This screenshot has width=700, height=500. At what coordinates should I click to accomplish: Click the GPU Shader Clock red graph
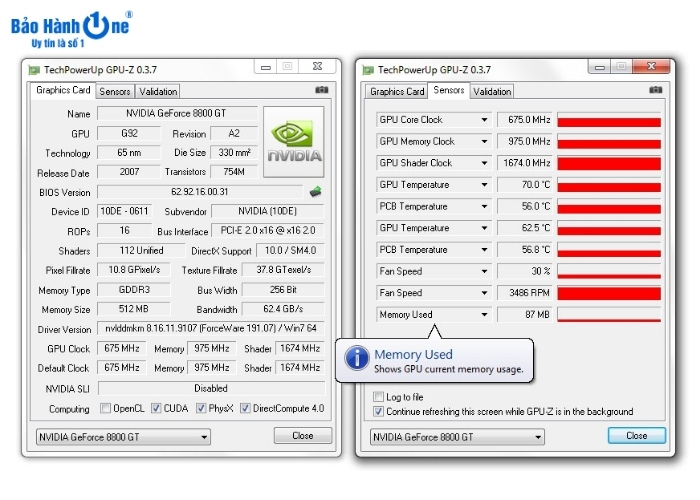[x=609, y=163]
